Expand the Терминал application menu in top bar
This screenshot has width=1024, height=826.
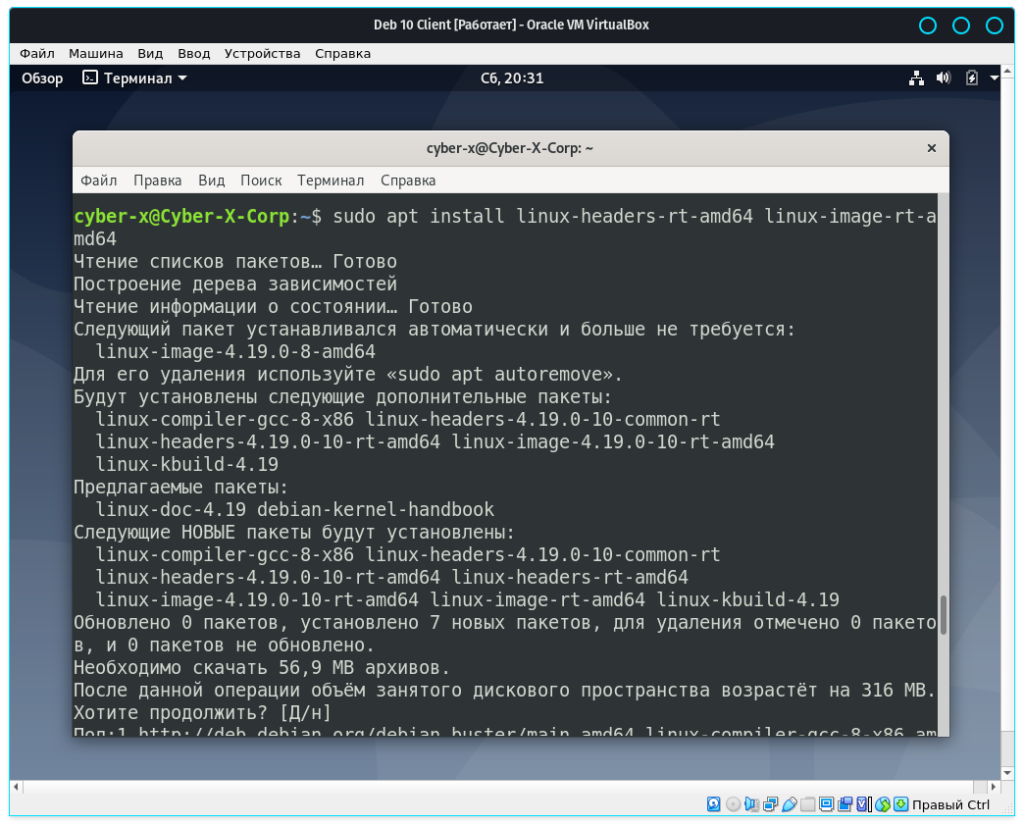(134, 78)
